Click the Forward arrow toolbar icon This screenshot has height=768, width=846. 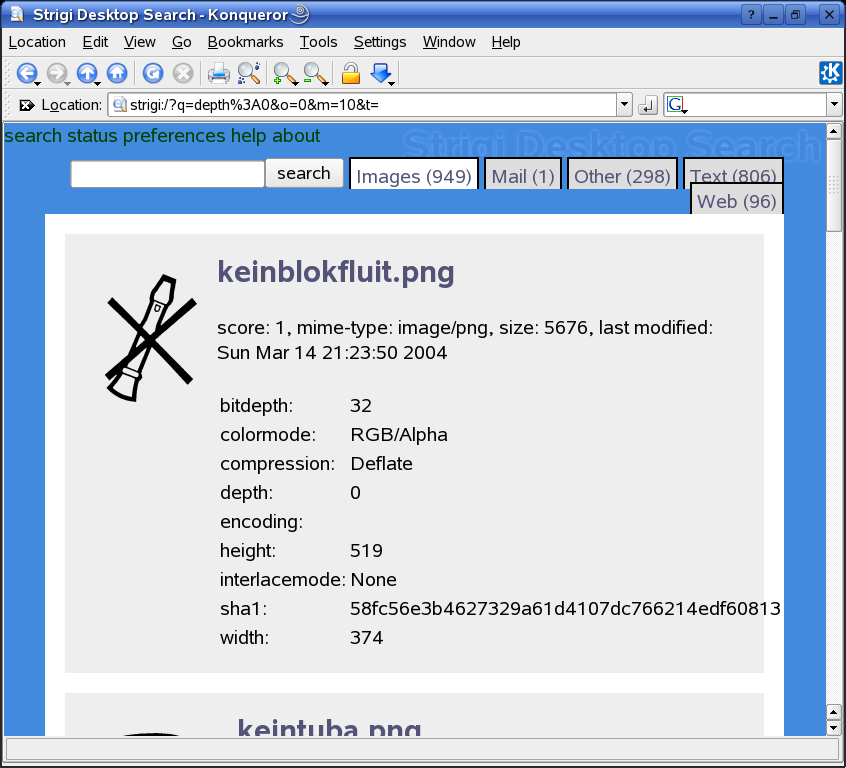click(x=56, y=73)
